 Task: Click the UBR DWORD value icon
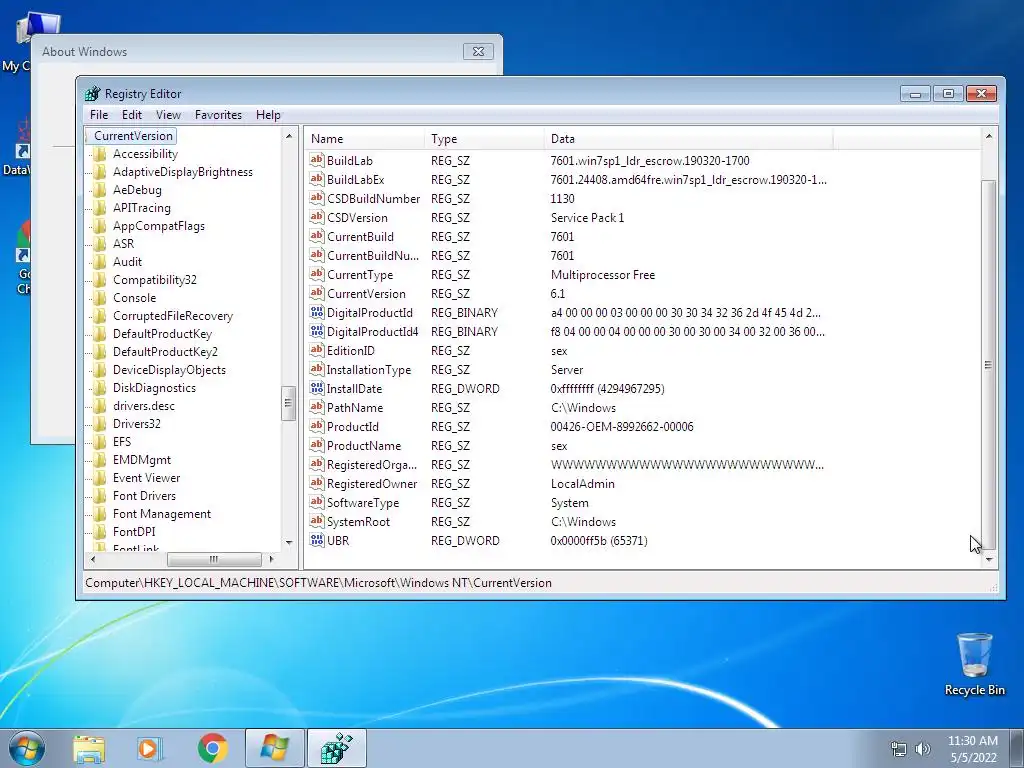click(317, 540)
